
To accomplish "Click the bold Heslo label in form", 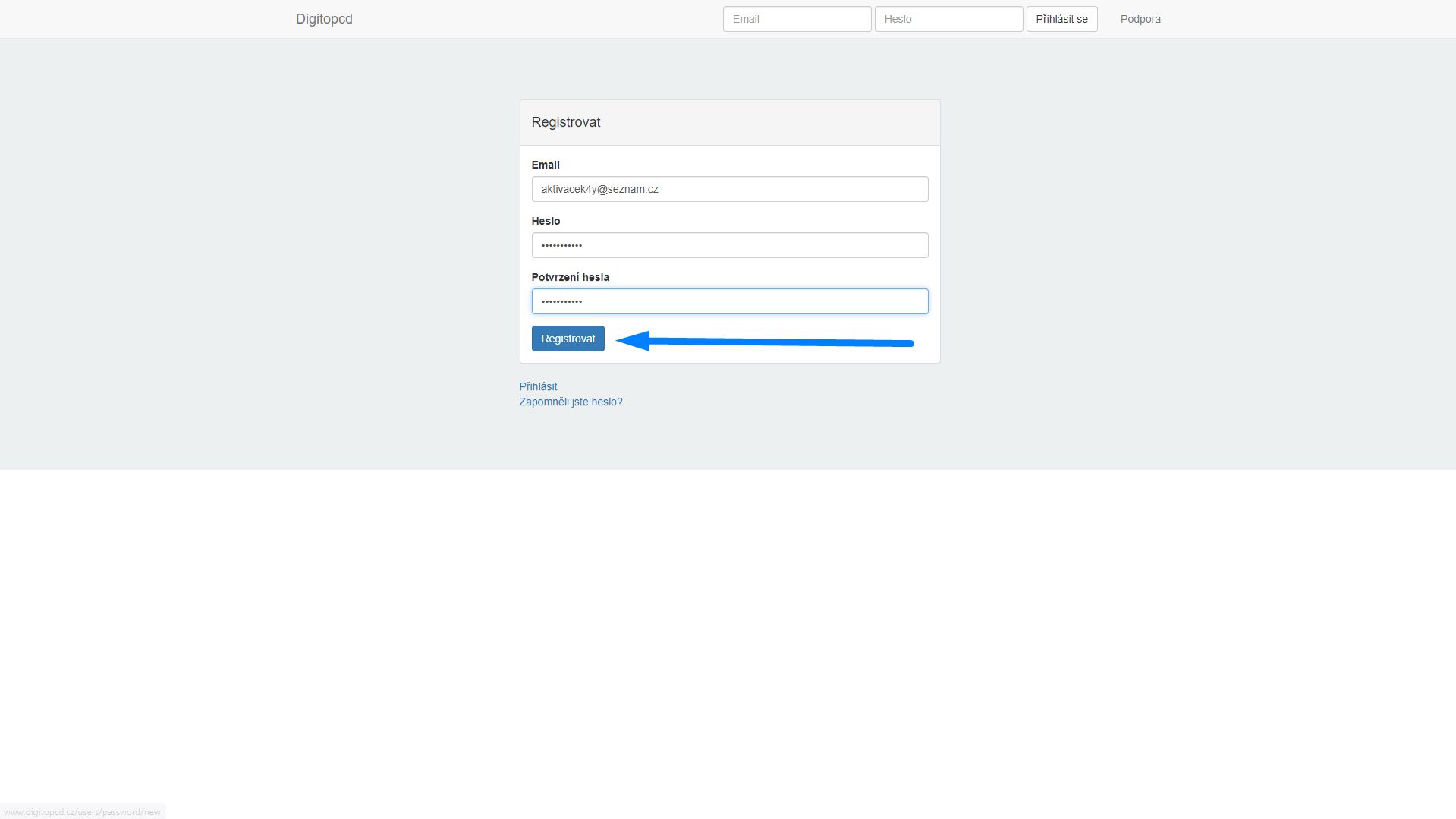I will 546,221.
